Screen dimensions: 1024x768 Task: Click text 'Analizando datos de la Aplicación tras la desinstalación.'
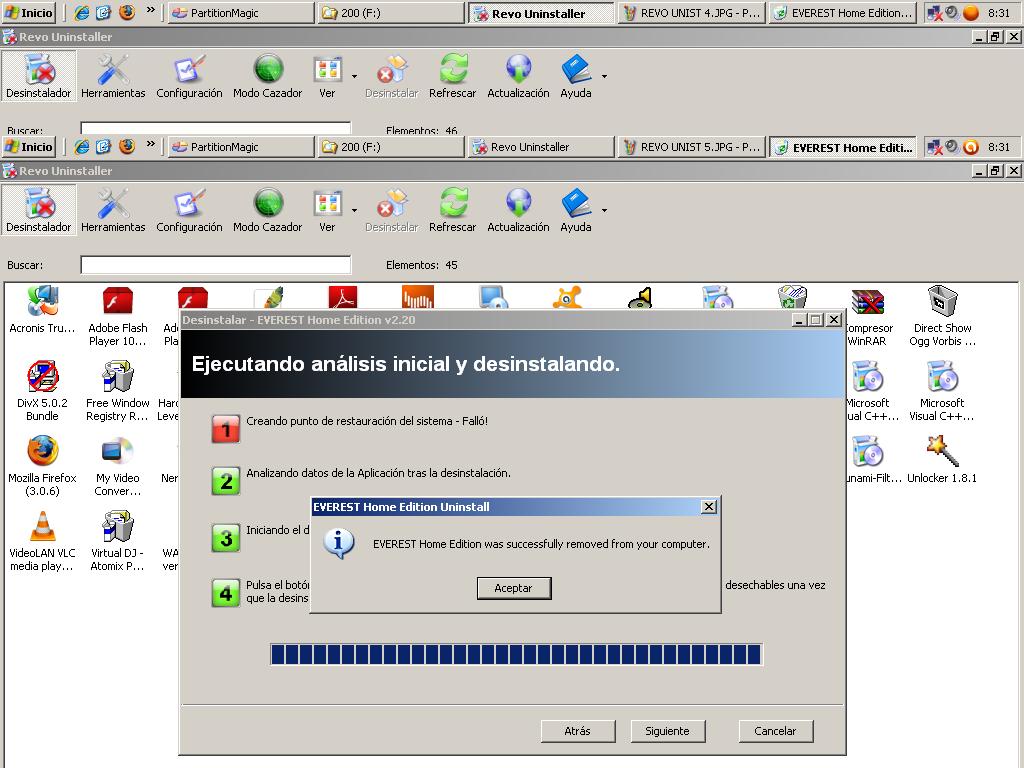coord(378,473)
